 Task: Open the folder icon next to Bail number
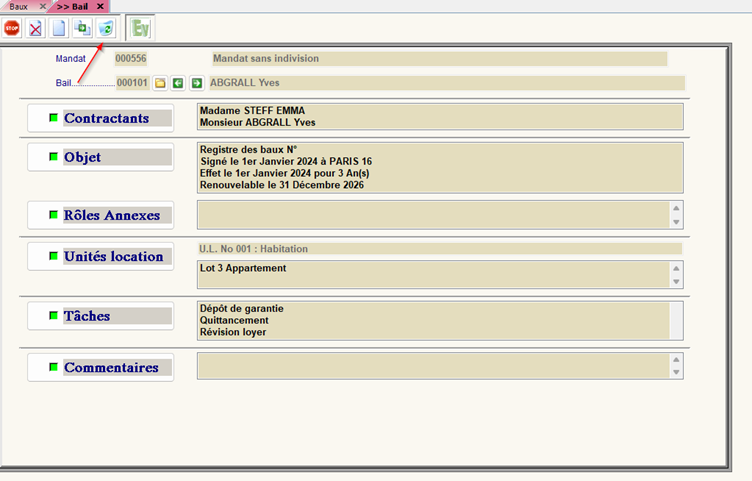pyautogui.click(x=160, y=83)
